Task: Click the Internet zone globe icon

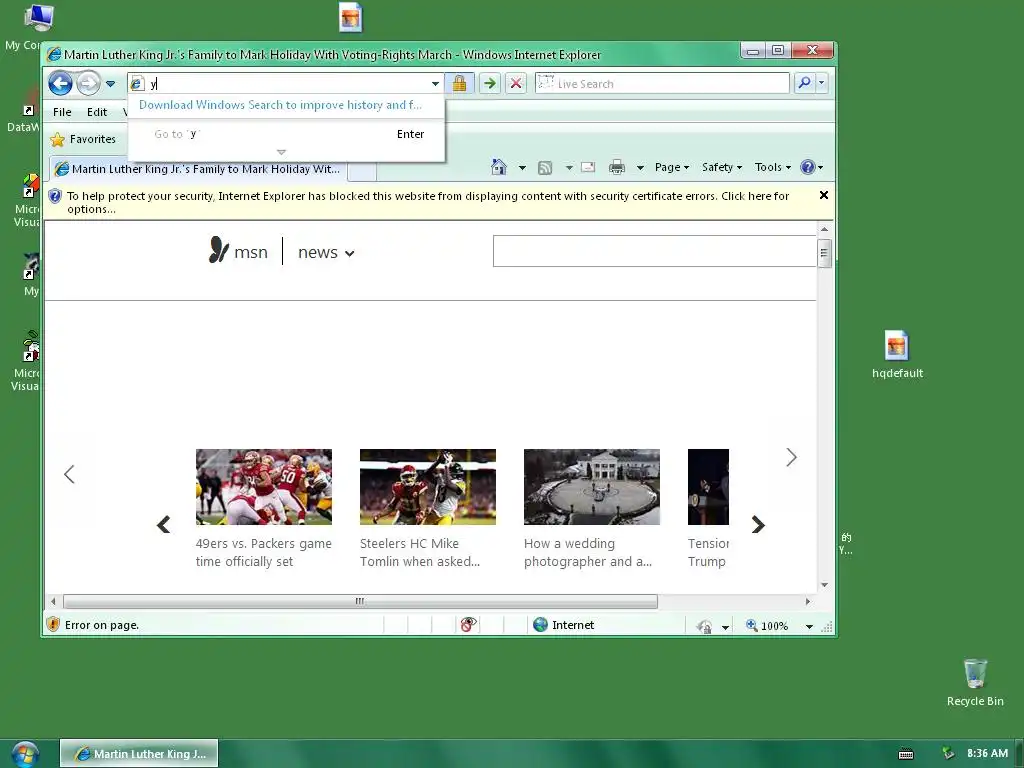Action: point(540,625)
